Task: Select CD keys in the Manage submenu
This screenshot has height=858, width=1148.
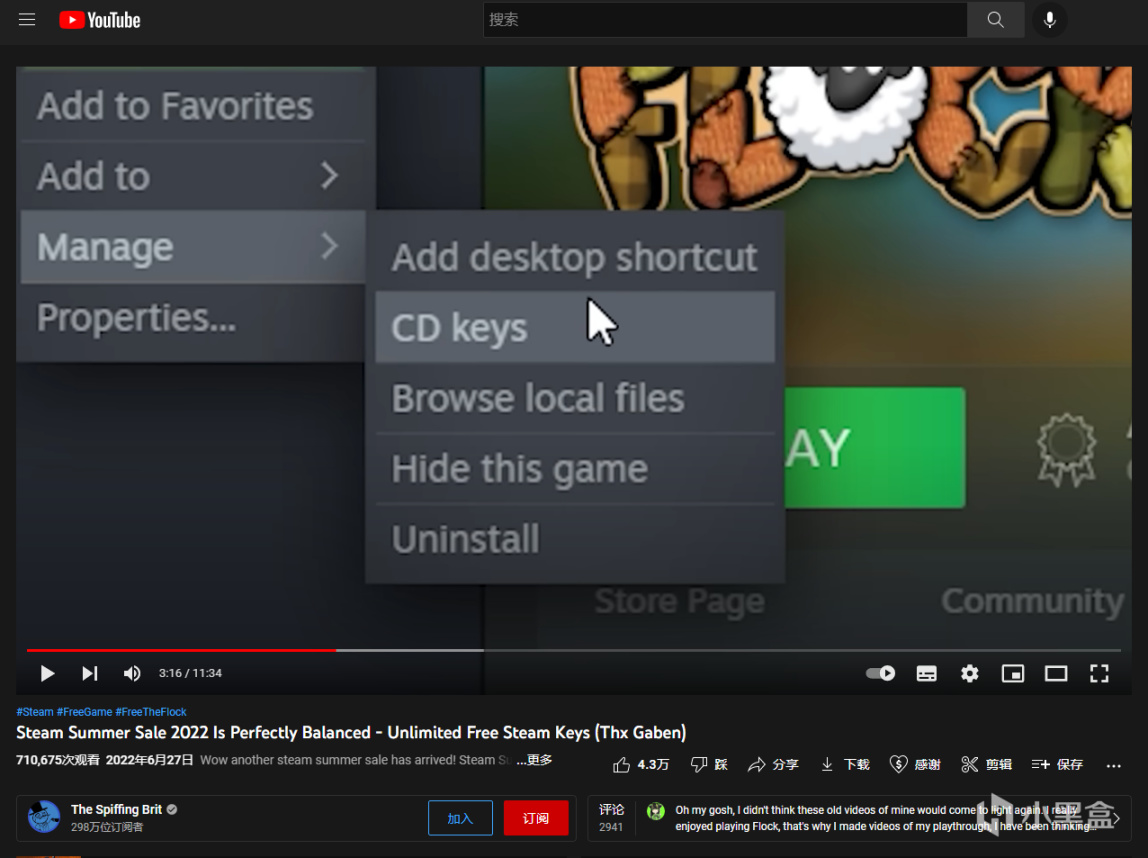Action: 458,326
